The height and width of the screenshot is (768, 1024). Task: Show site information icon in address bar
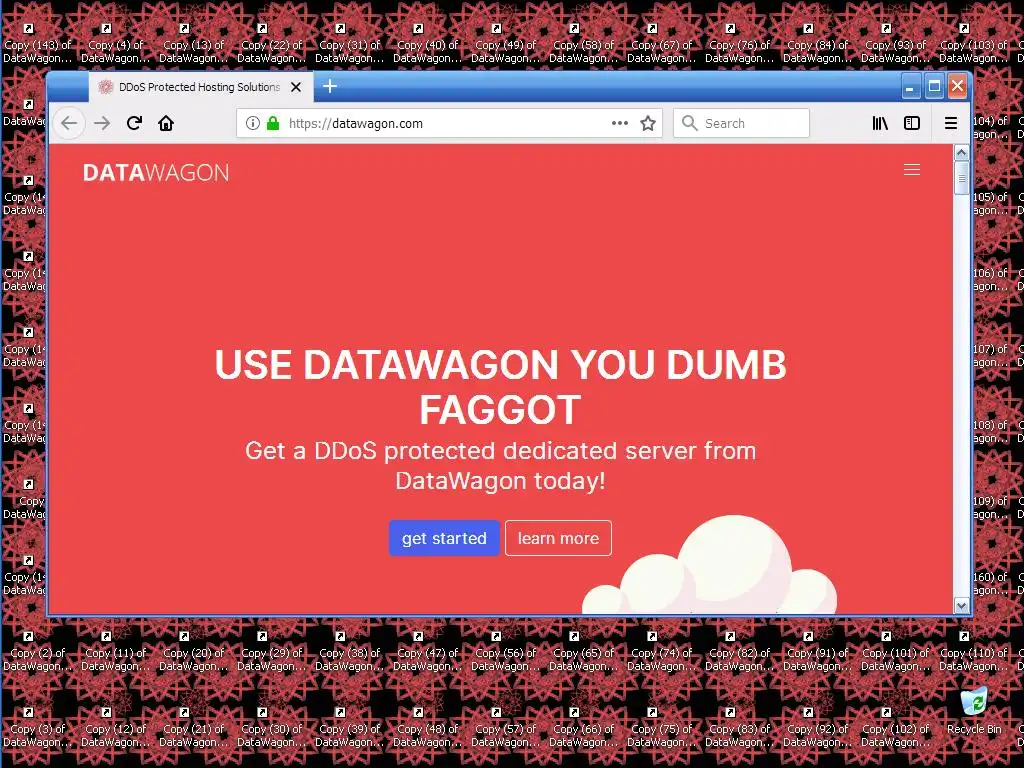tap(253, 123)
